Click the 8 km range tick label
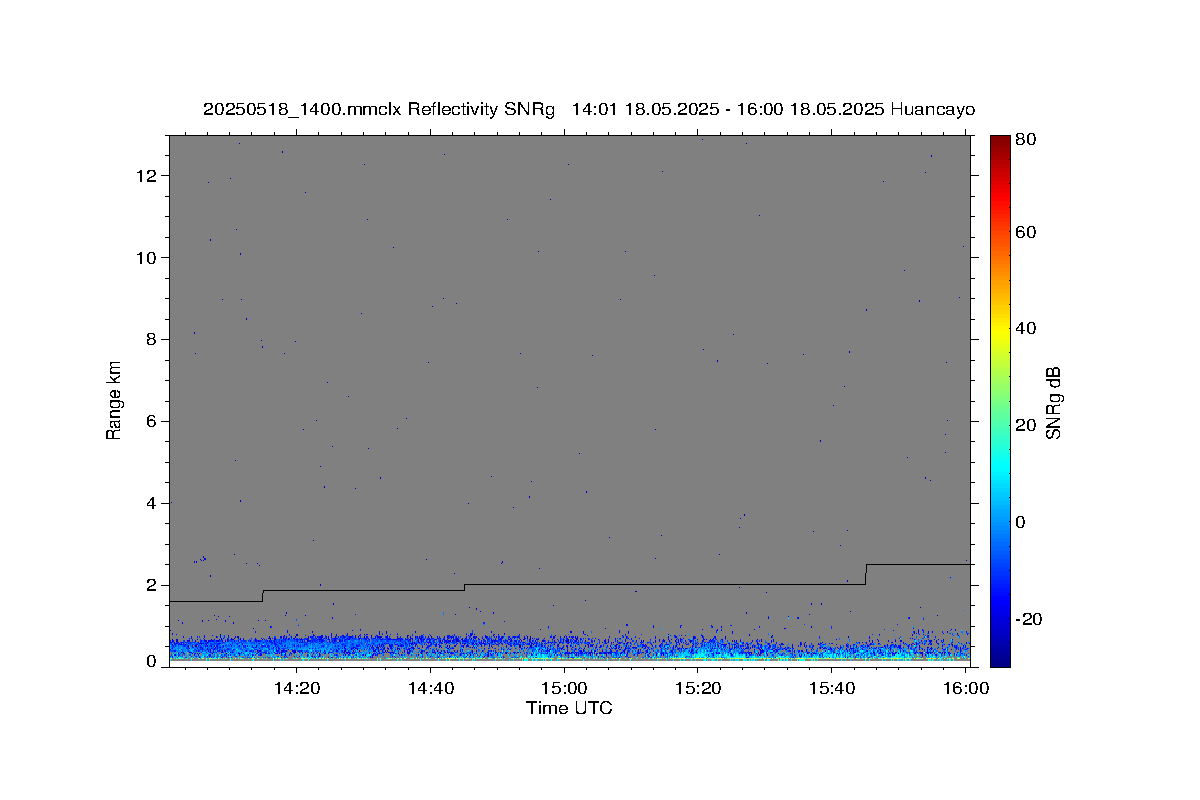The image size is (1200, 800). tap(152, 340)
